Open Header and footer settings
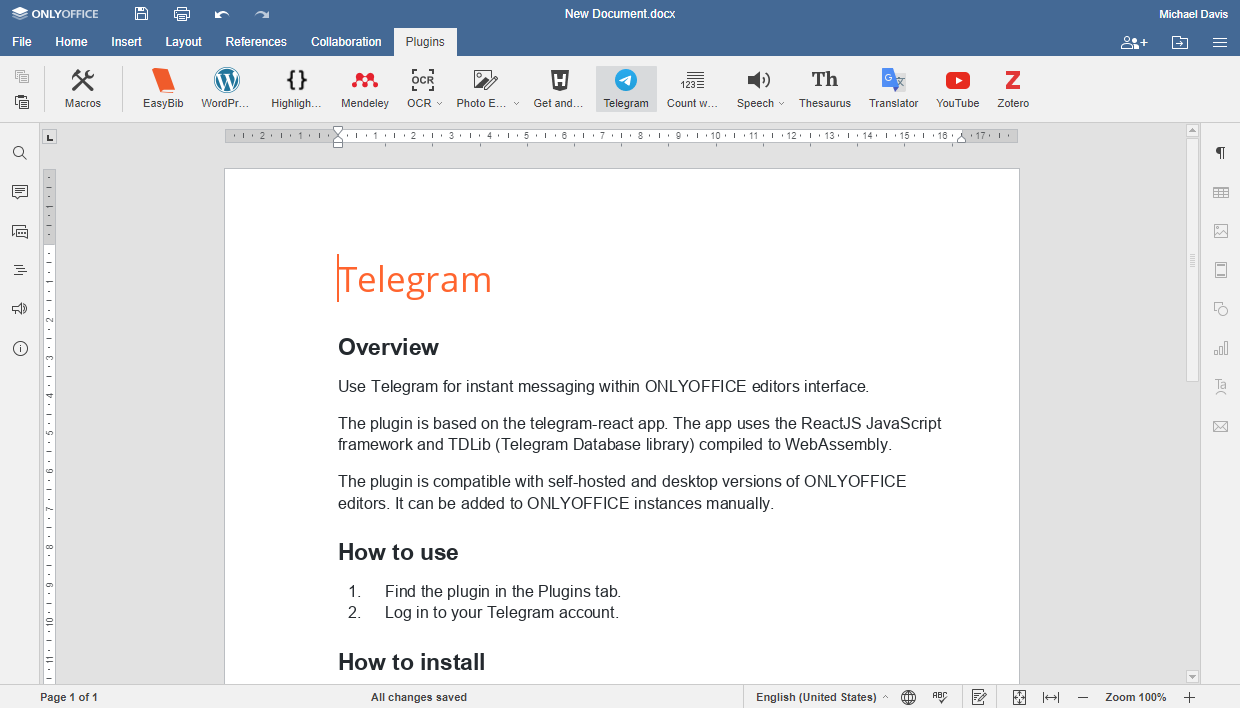Image resolution: width=1240 pixels, height=708 pixels. (x=1220, y=270)
